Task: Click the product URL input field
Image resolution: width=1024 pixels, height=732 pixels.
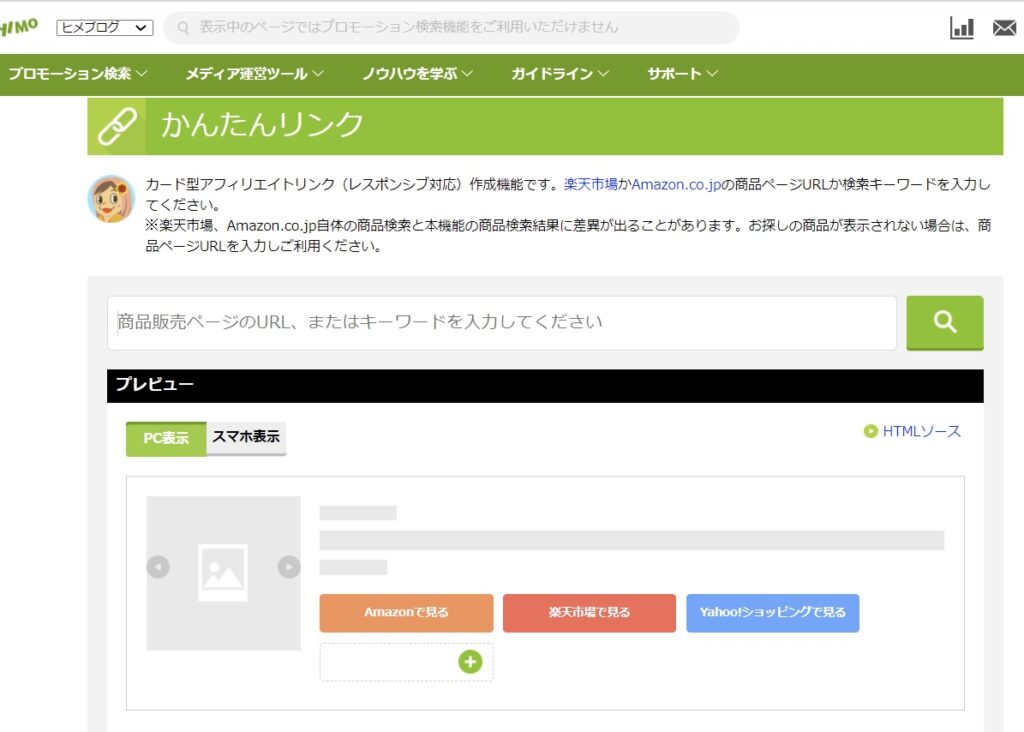Action: coord(500,322)
